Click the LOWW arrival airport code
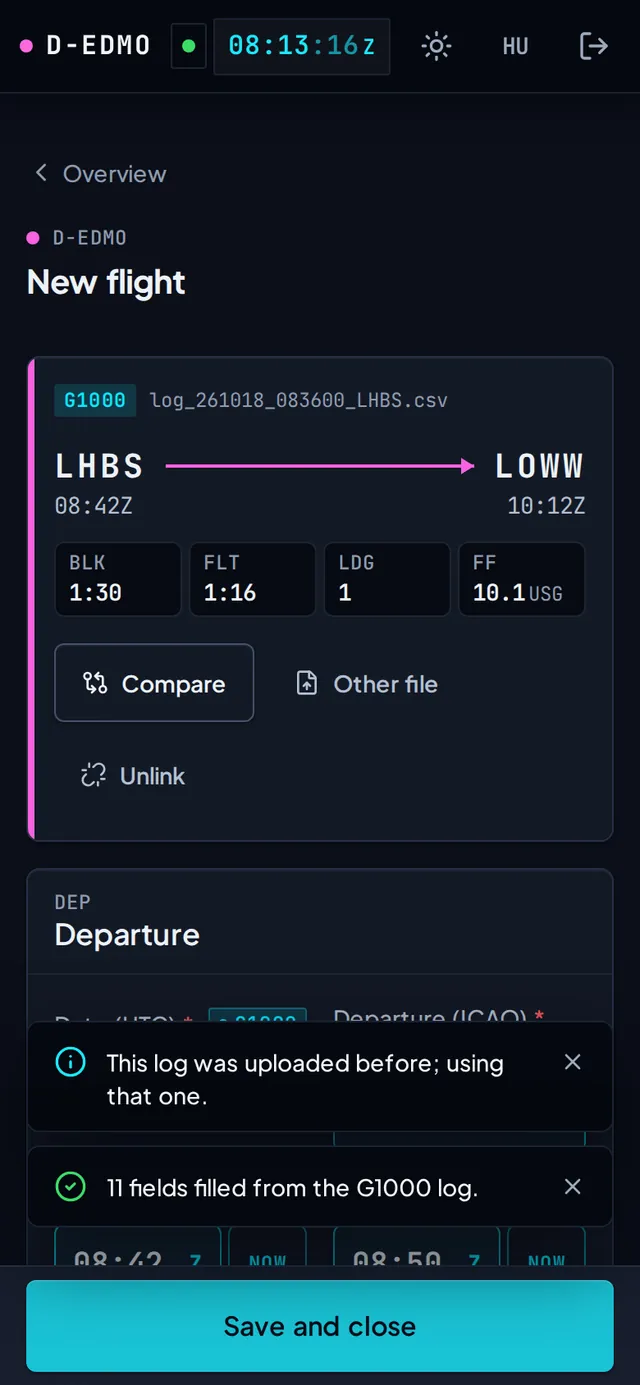Screen dimensions: 640x1385 pyautogui.click(x=540, y=466)
